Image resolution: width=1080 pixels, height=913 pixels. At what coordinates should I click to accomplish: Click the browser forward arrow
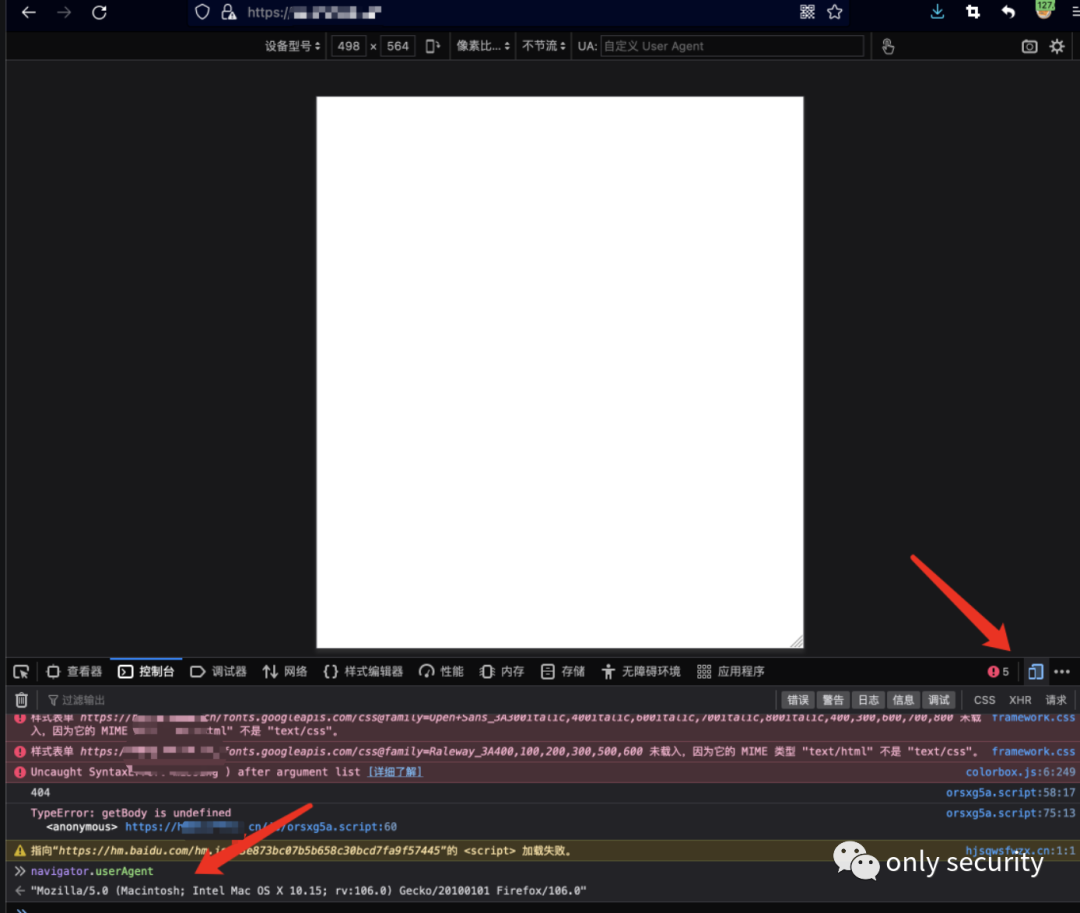64,12
